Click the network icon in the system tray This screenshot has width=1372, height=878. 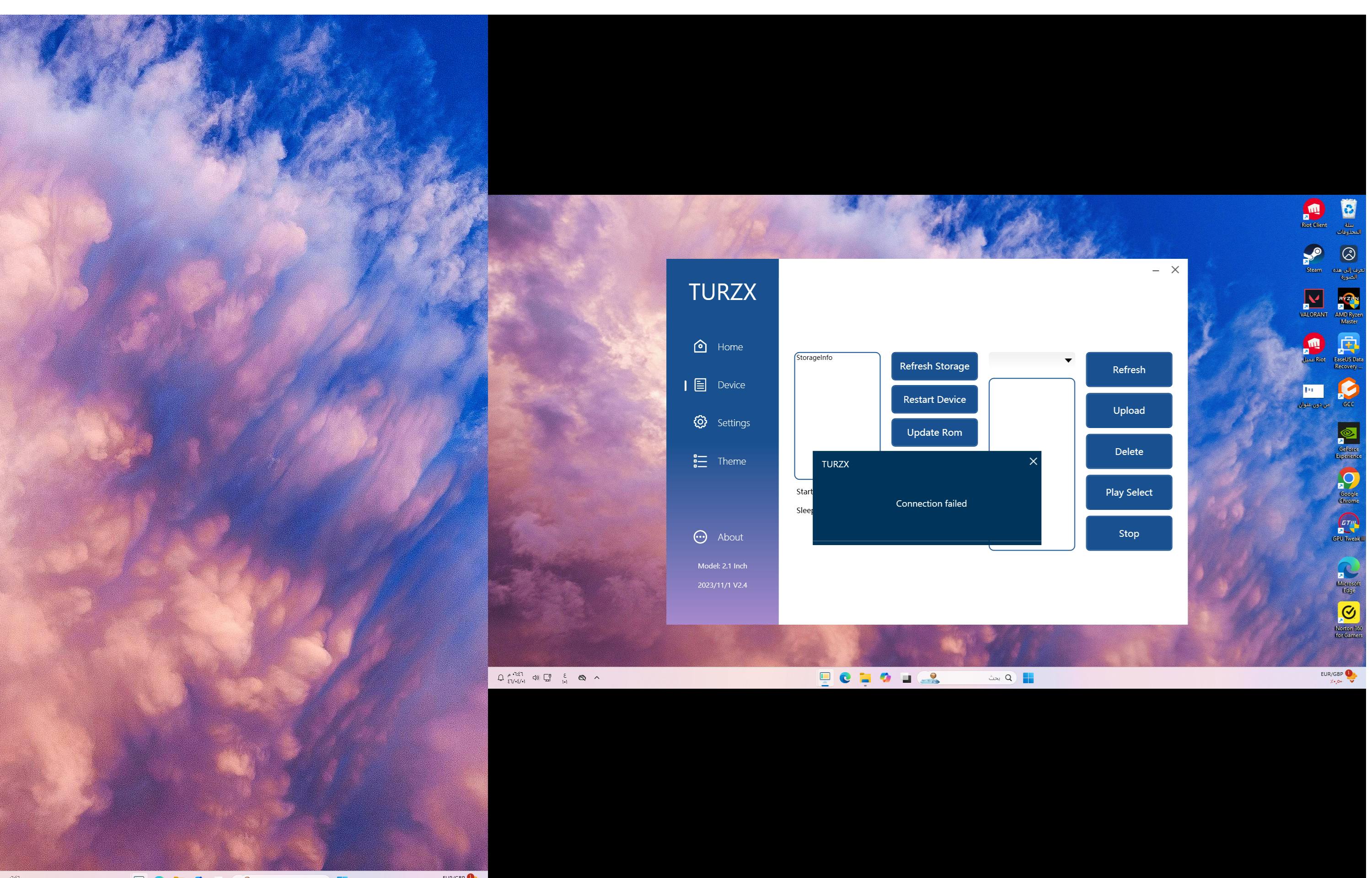coord(547,678)
